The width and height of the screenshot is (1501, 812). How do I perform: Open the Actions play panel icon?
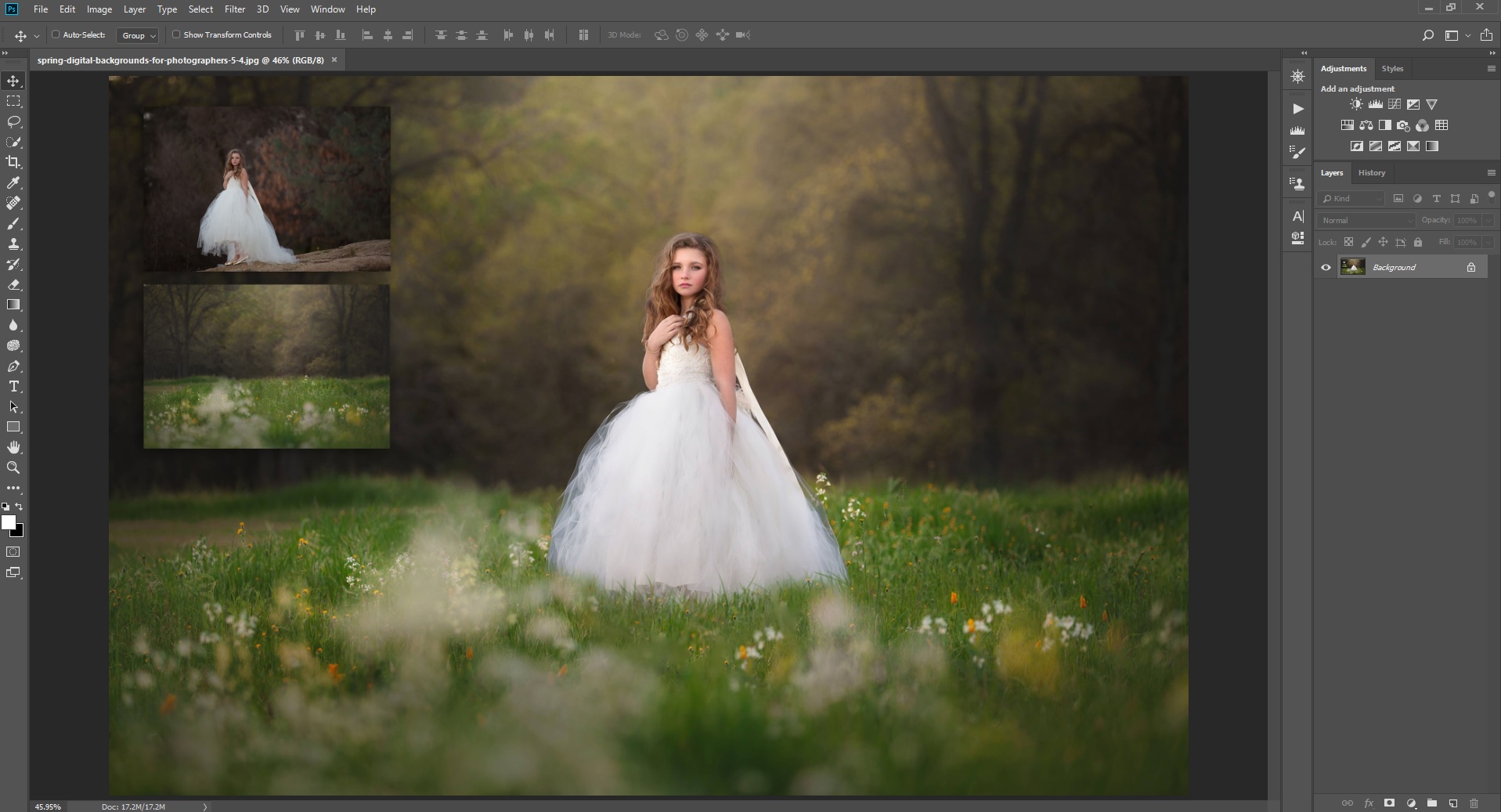click(1297, 109)
